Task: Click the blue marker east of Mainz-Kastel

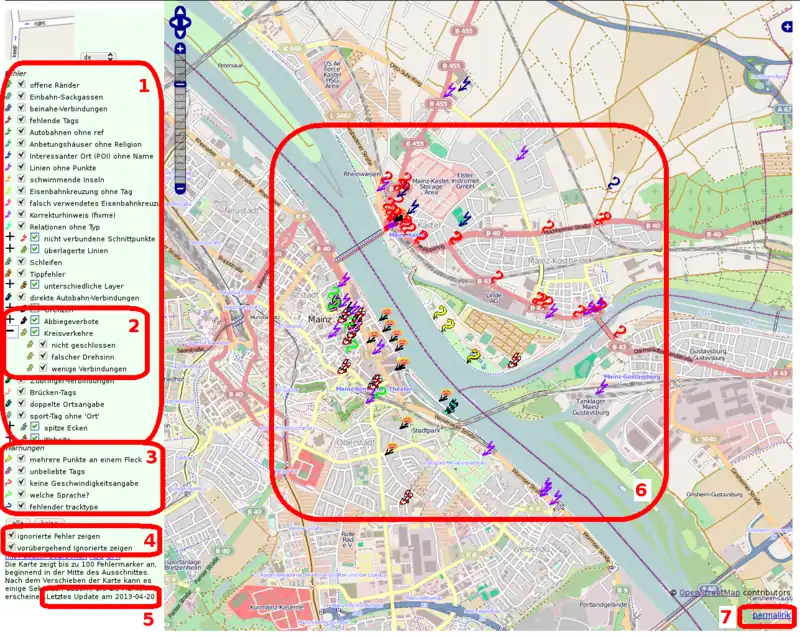Action: coord(614,182)
